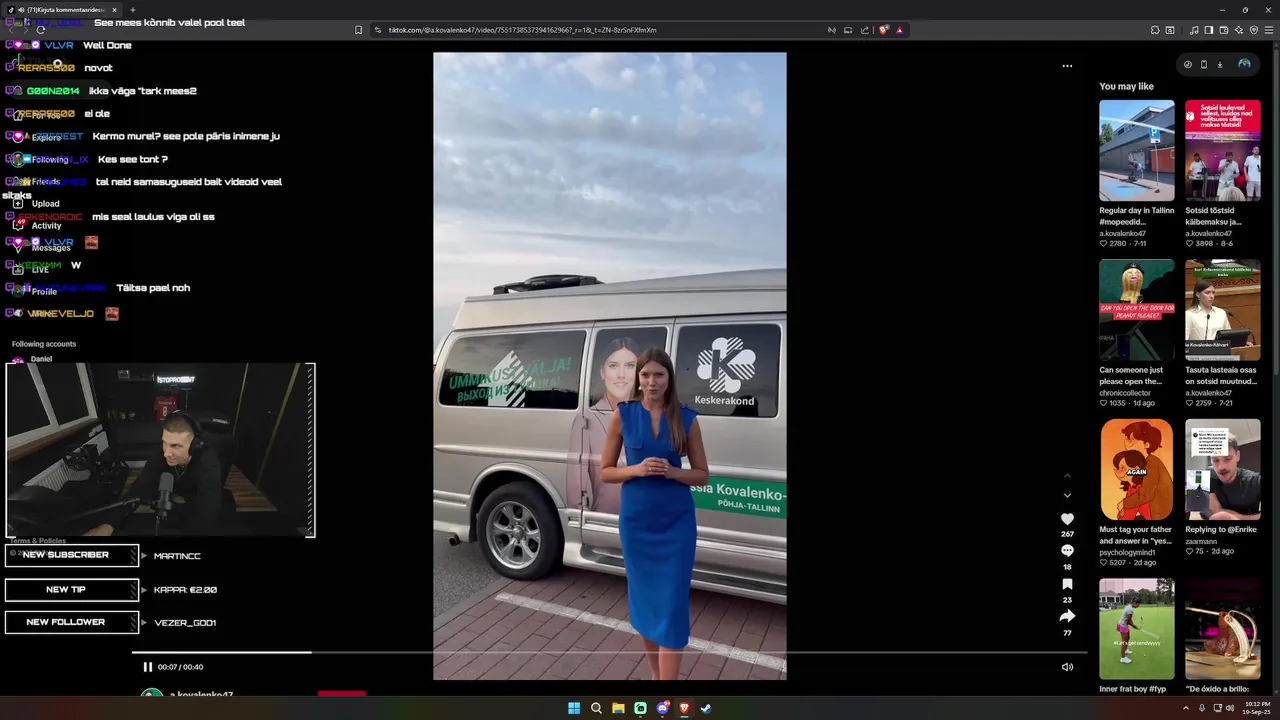Open Activity in the TikTok sidebar
This screenshot has height=720, width=1280.
(x=46, y=225)
